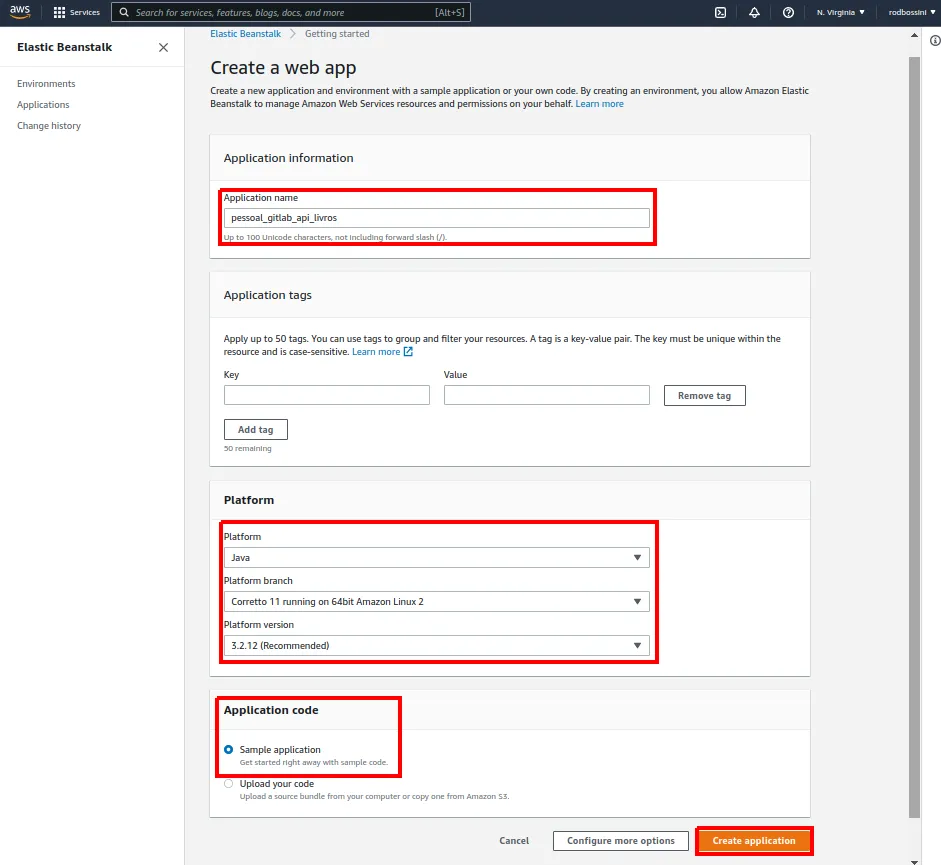Screen dimensions: 941x865
Task: Go to Environments in the sidebar
Action: tap(46, 83)
